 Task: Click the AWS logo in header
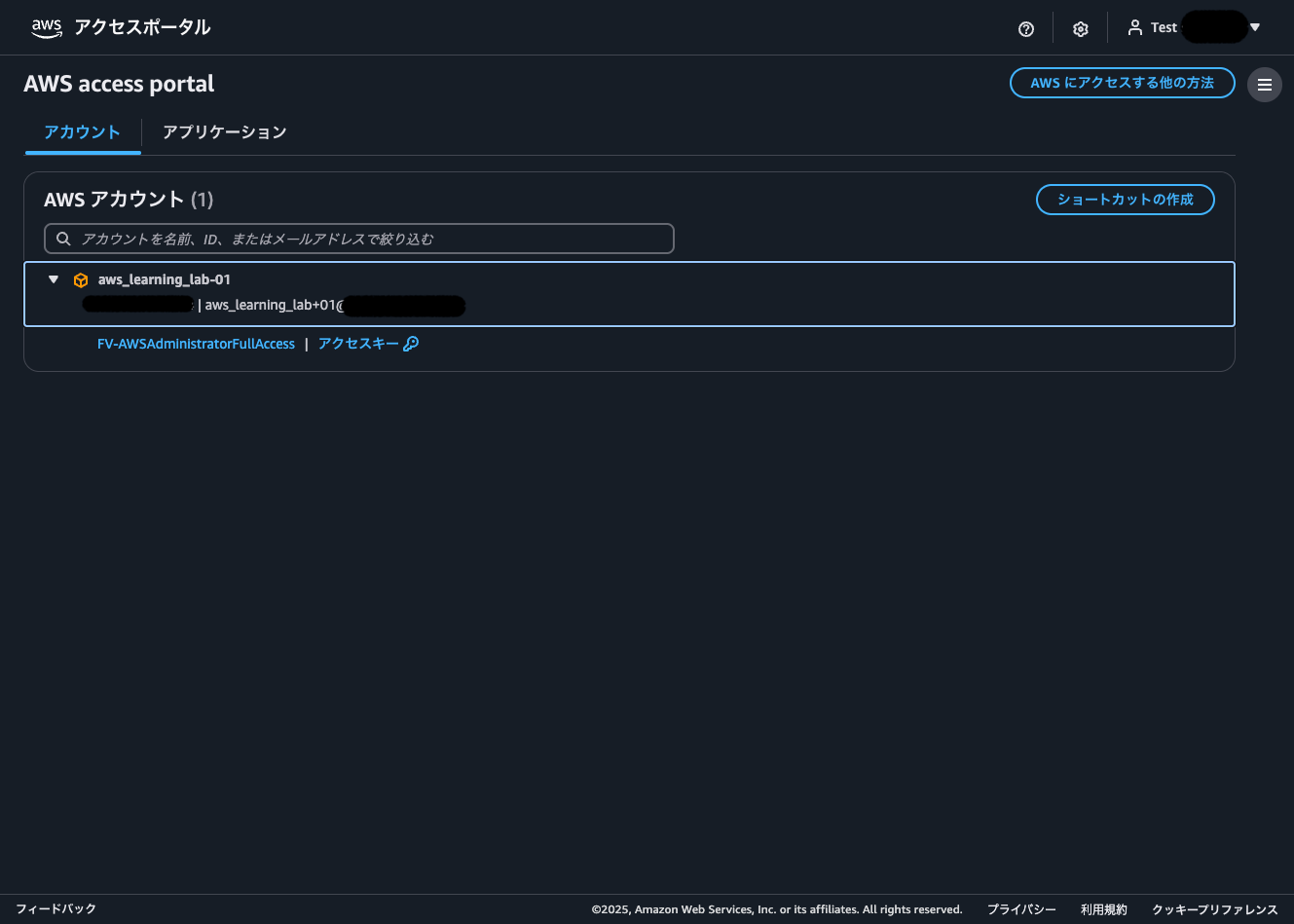click(46, 28)
